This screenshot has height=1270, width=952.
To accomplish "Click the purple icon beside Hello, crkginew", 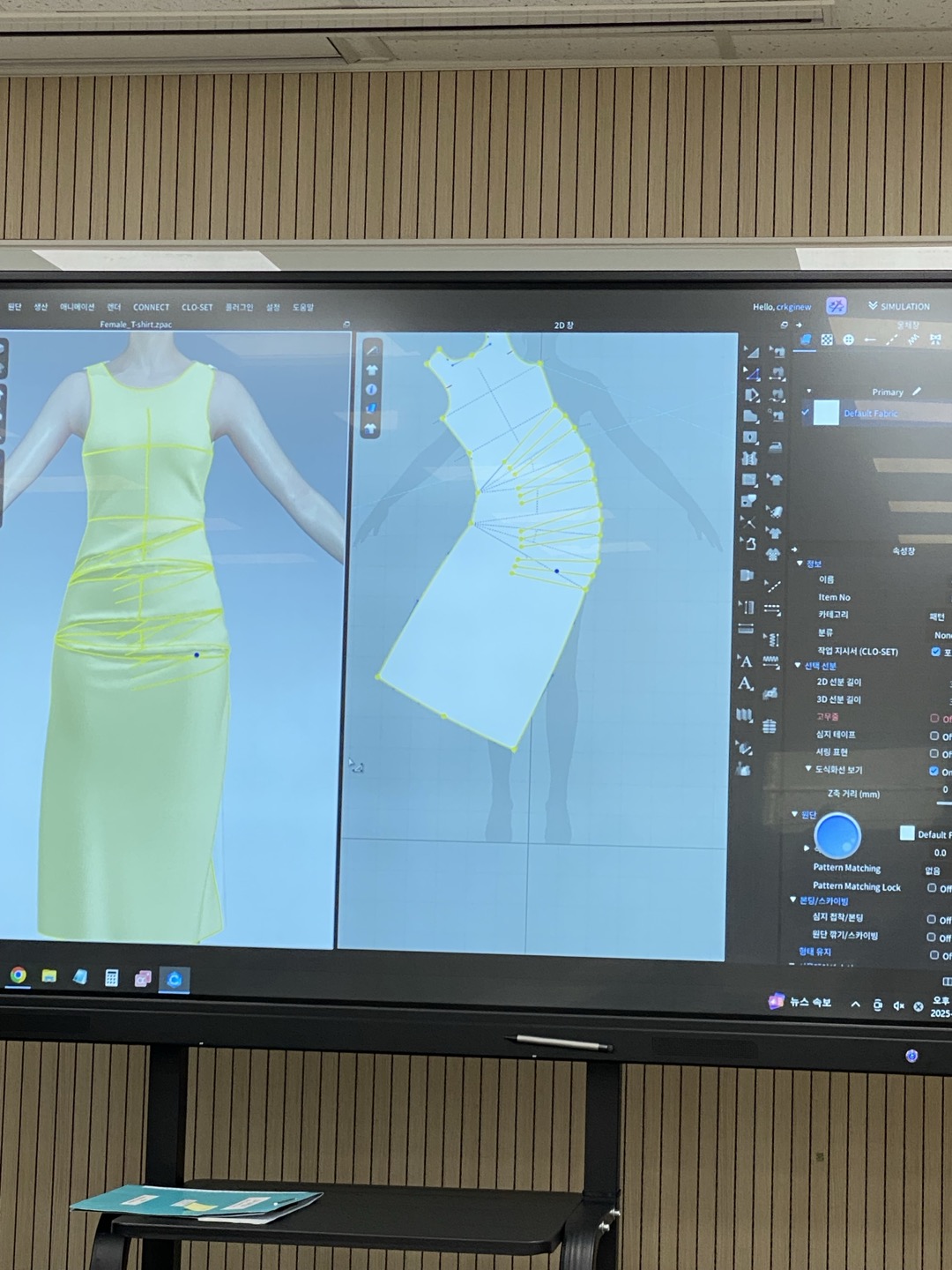I will pos(836,306).
